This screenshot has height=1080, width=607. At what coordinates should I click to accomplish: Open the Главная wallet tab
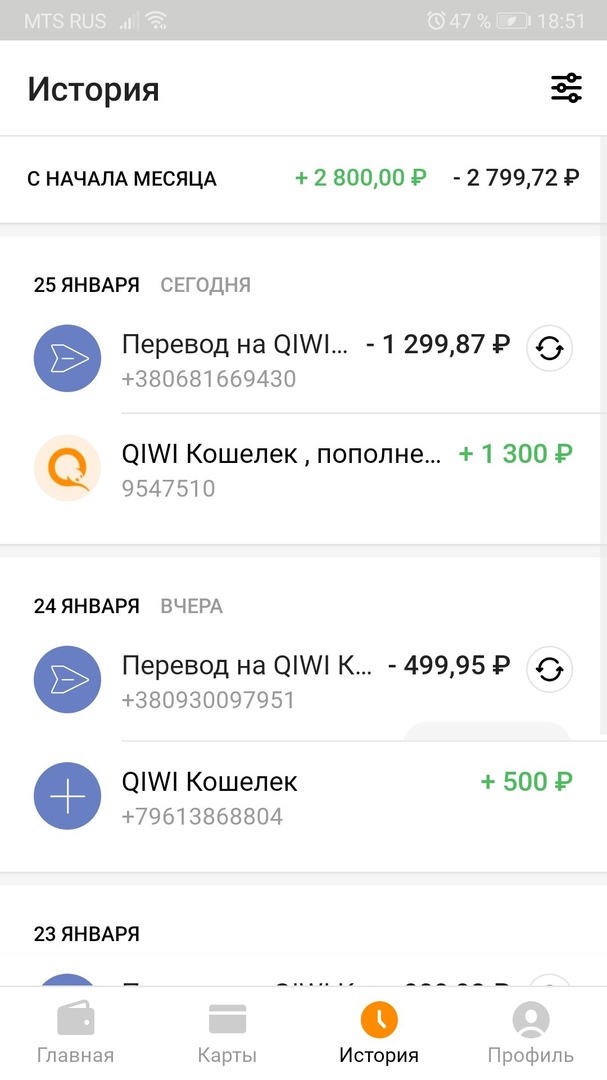click(x=75, y=1034)
